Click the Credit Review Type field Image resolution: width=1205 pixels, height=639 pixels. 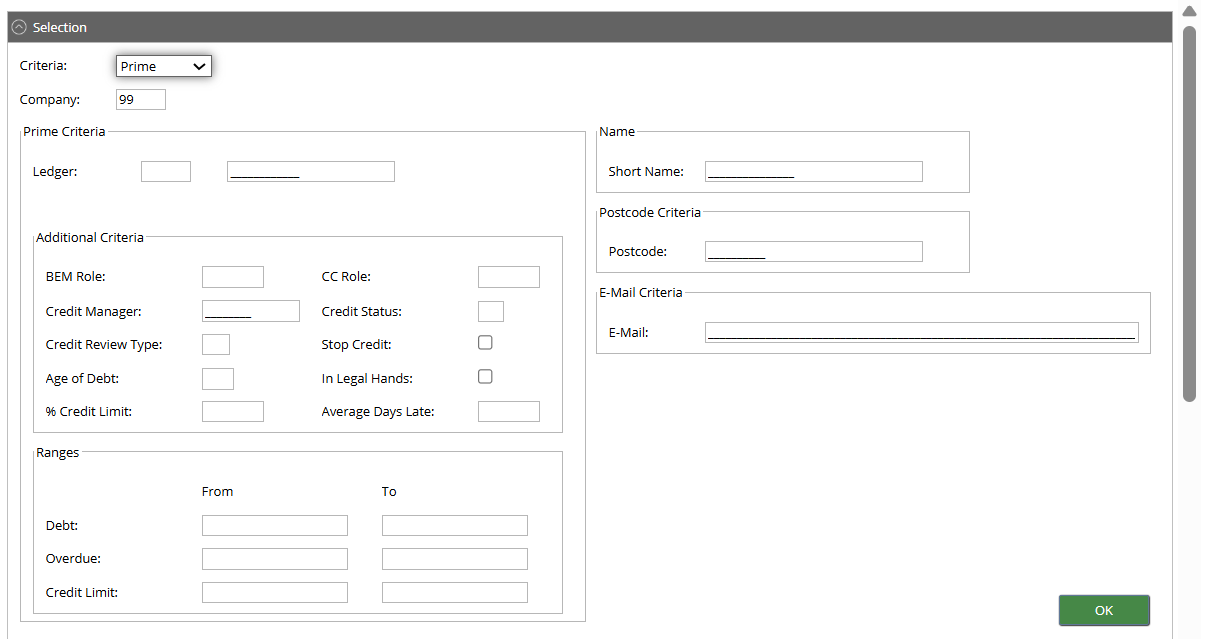coord(216,344)
